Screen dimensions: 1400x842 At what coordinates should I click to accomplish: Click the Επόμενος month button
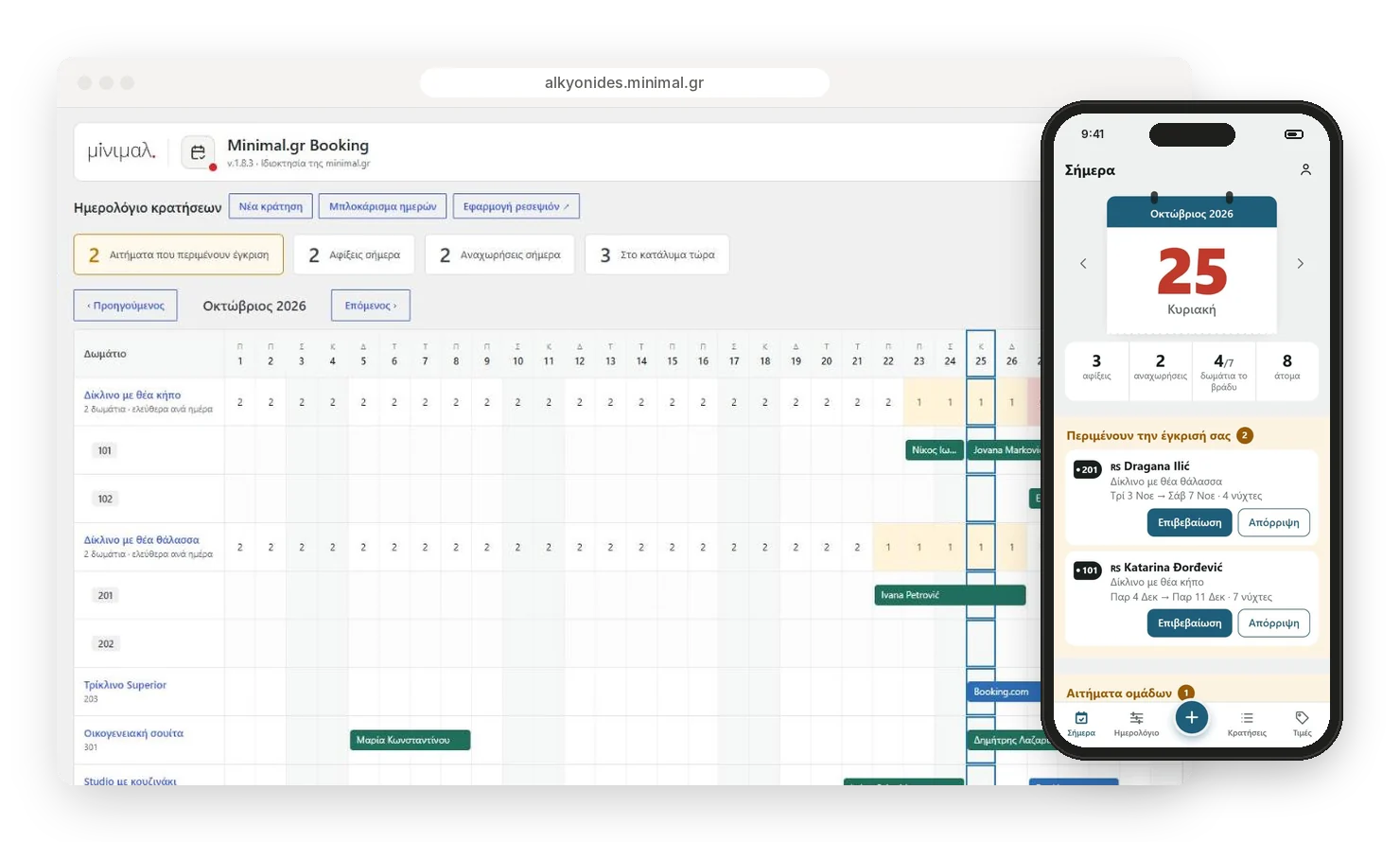[371, 306]
